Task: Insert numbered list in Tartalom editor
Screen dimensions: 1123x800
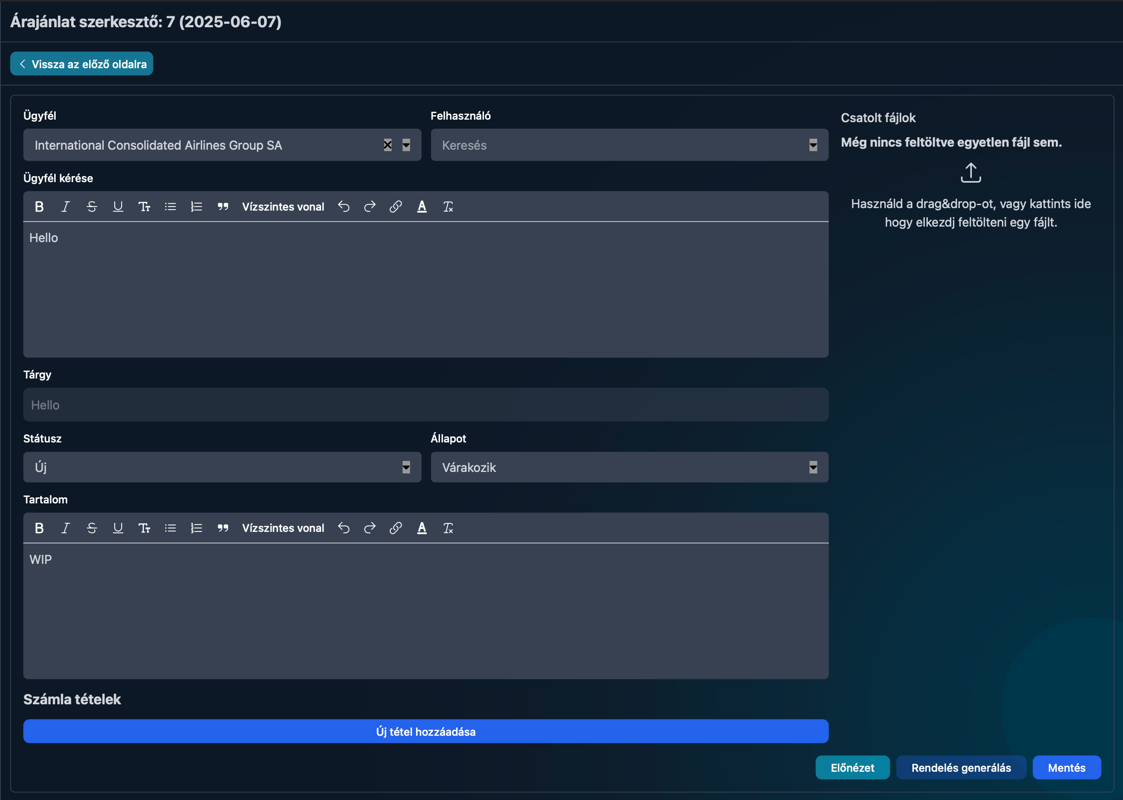Action: click(197, 528)
